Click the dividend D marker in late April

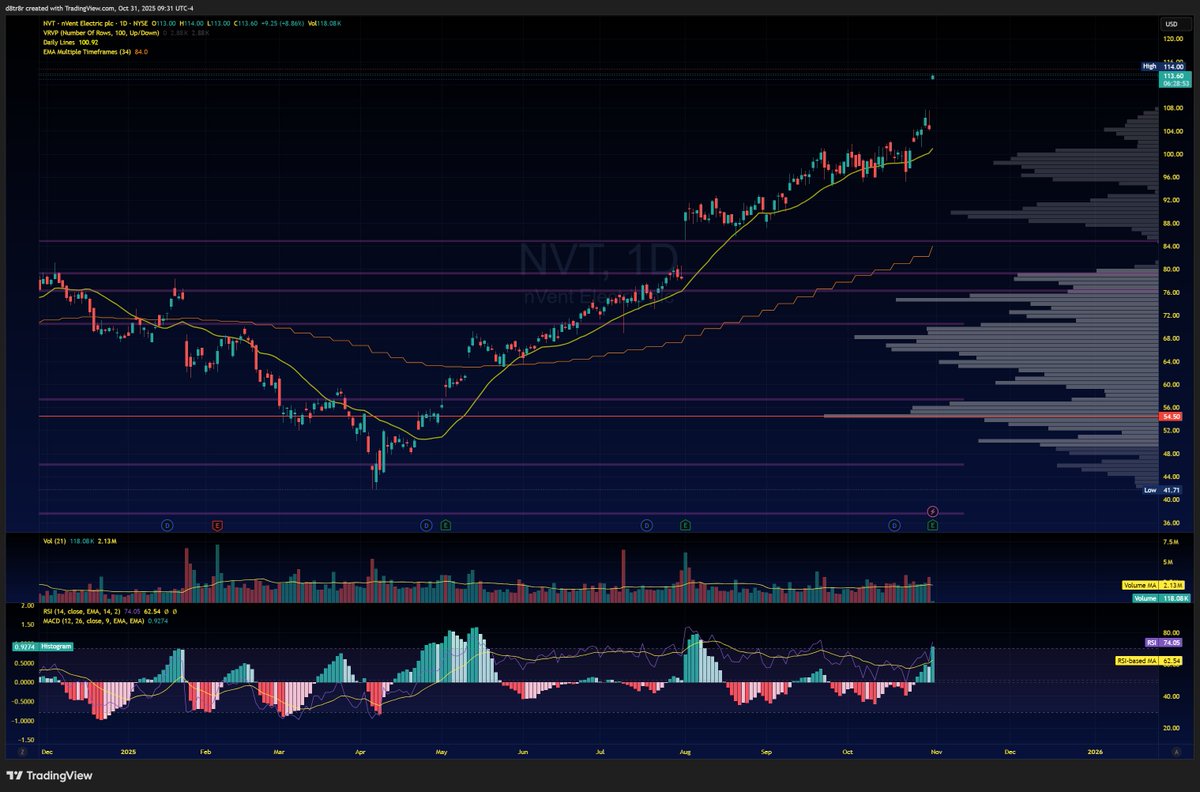(426, 524)
